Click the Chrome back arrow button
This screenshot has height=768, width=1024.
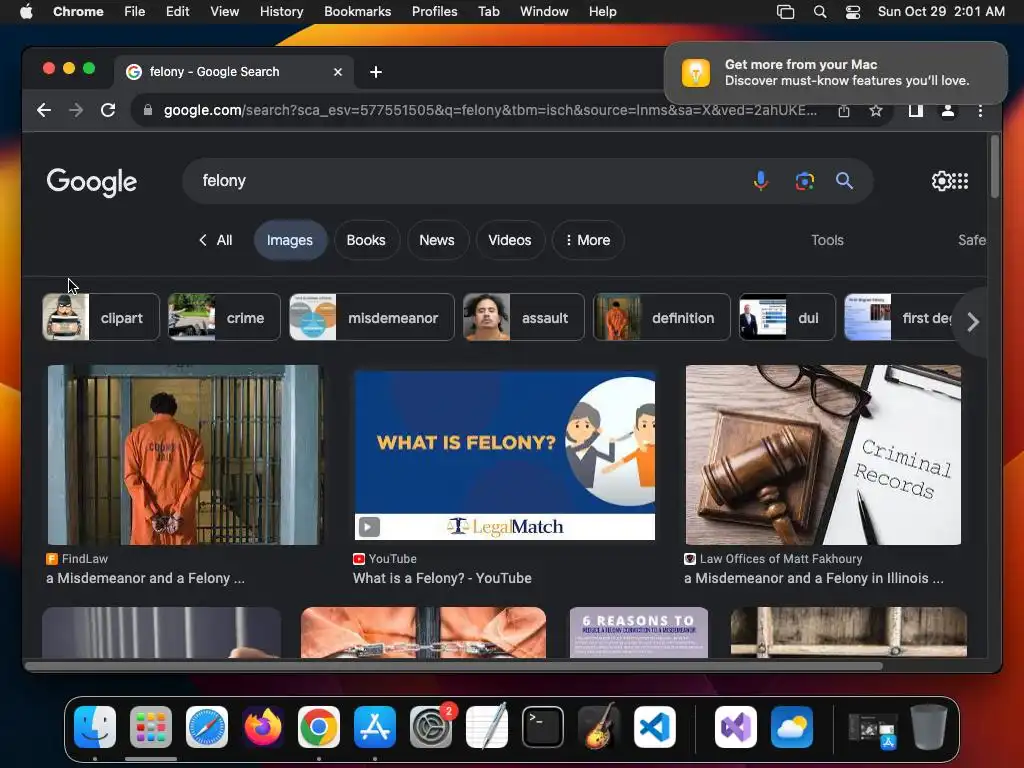tap(44, 110)
